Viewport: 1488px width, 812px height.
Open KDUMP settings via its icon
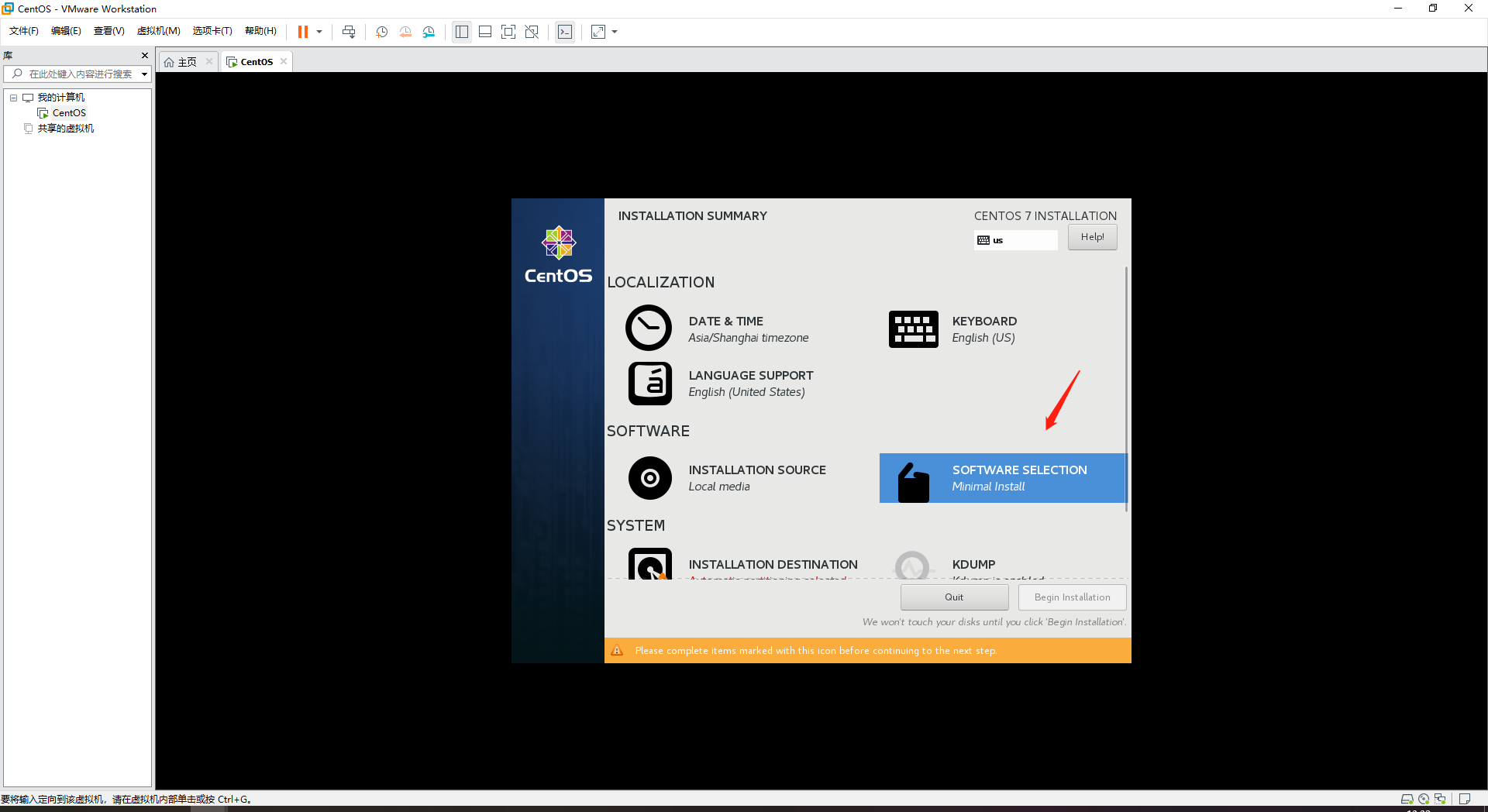tap(912, 566)
